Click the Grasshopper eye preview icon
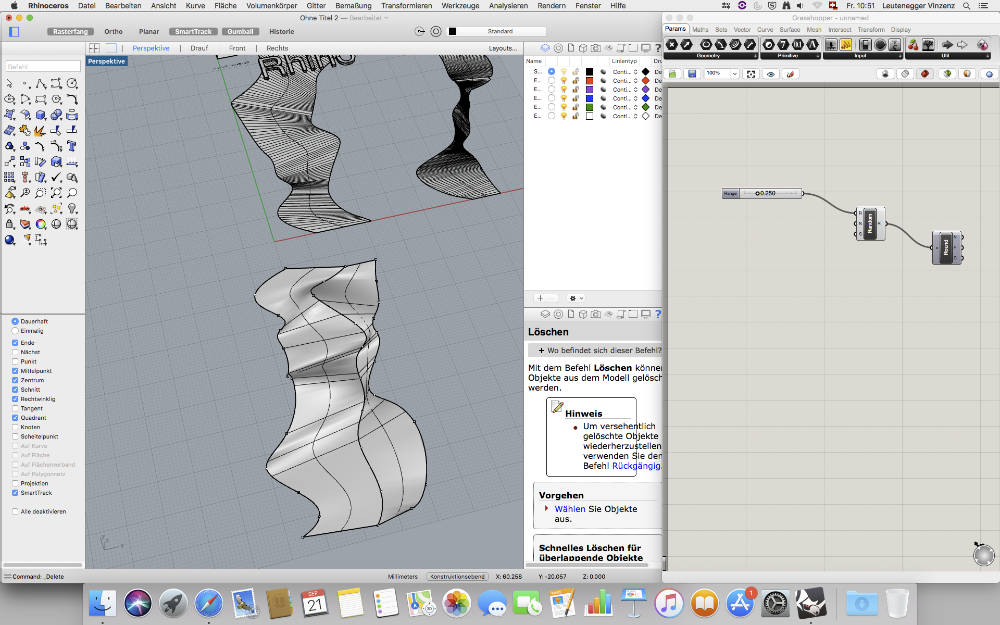Screen dimensions: 1000x625 click(x=770, y=74)
